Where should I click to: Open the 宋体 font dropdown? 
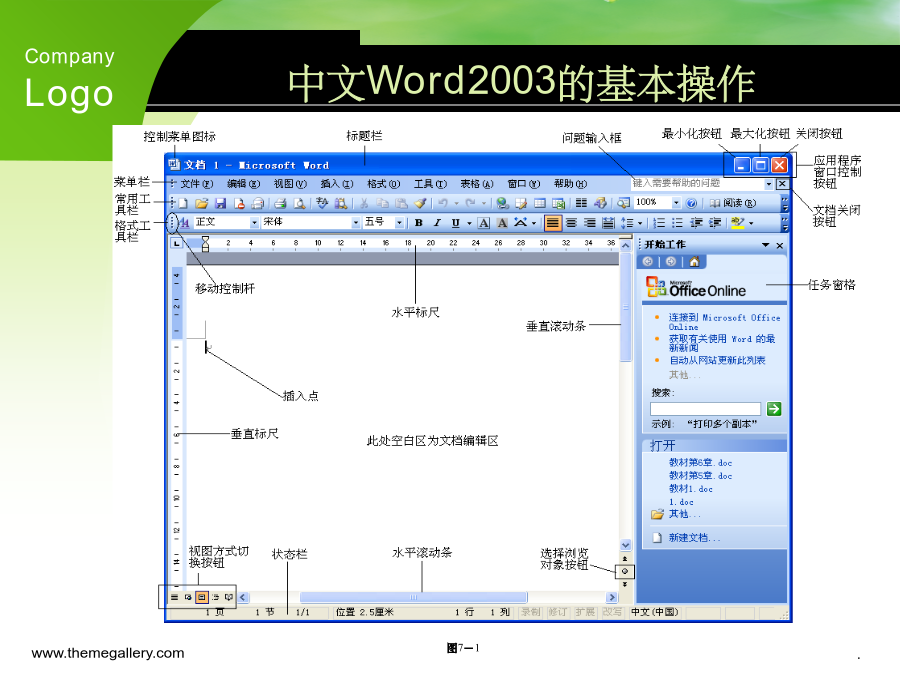click(x=356, y=222)
